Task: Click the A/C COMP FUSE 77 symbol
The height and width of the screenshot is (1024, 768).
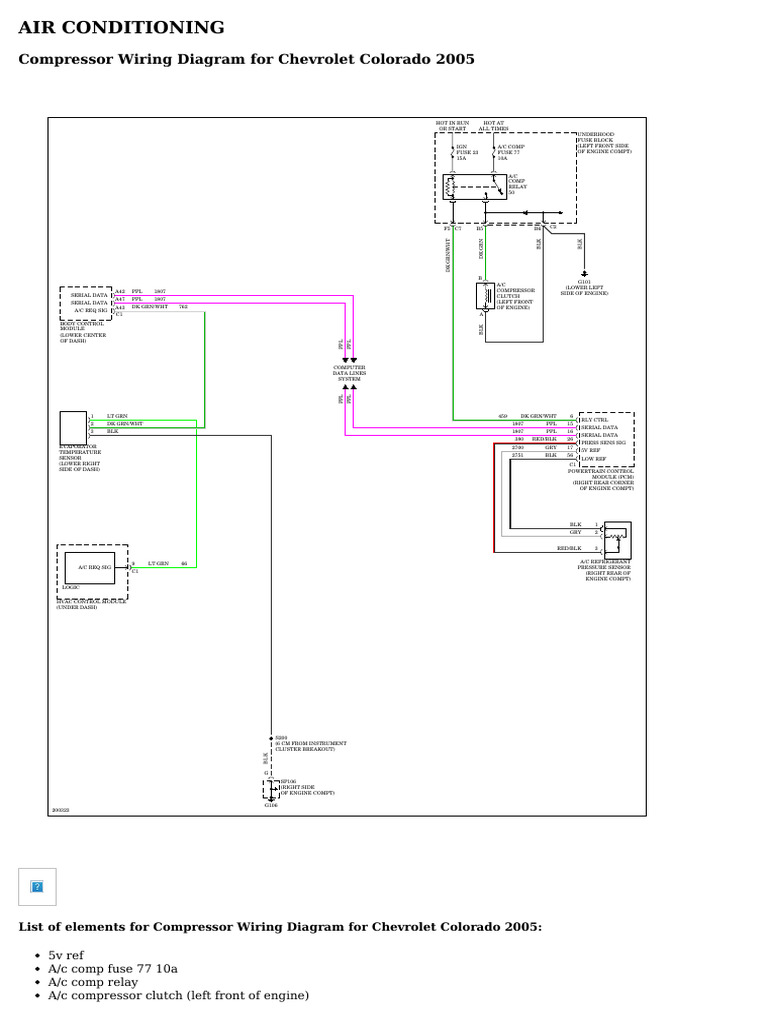Action: (494, 152)
